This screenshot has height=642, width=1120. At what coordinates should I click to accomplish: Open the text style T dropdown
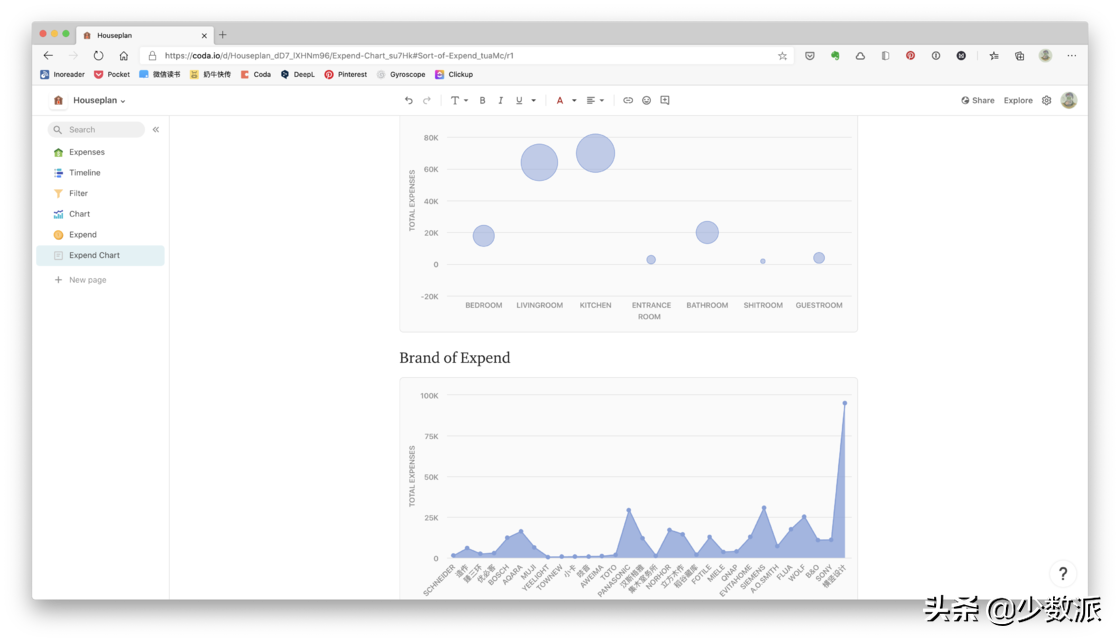[459, 101]
